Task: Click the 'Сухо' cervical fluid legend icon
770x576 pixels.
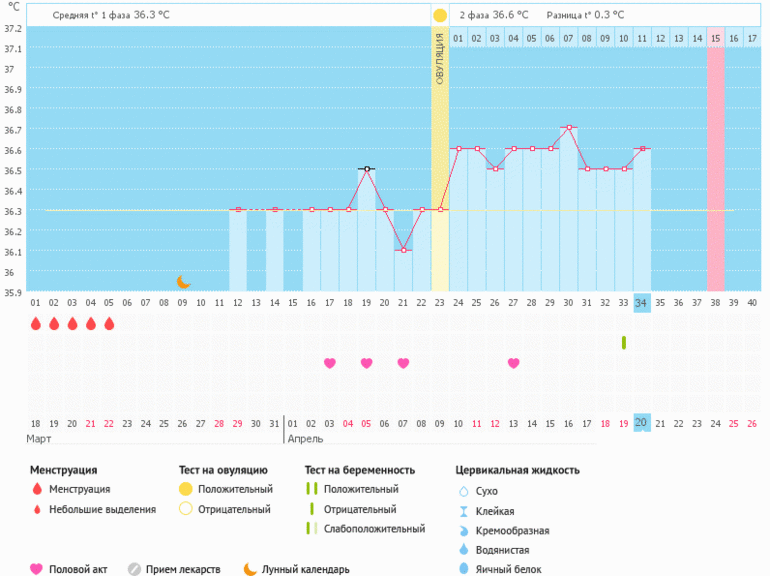Action: coord(462,491)
